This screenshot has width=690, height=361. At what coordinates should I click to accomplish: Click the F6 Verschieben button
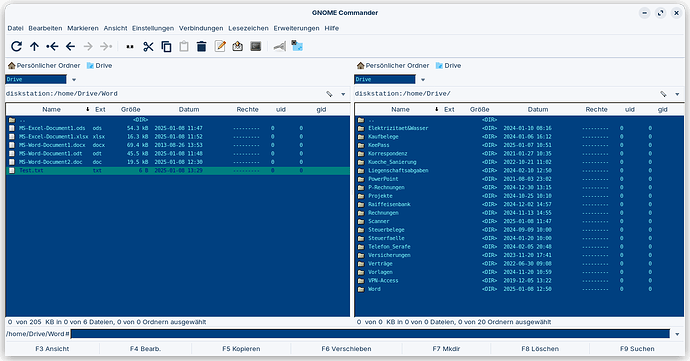tap(346, 349)
